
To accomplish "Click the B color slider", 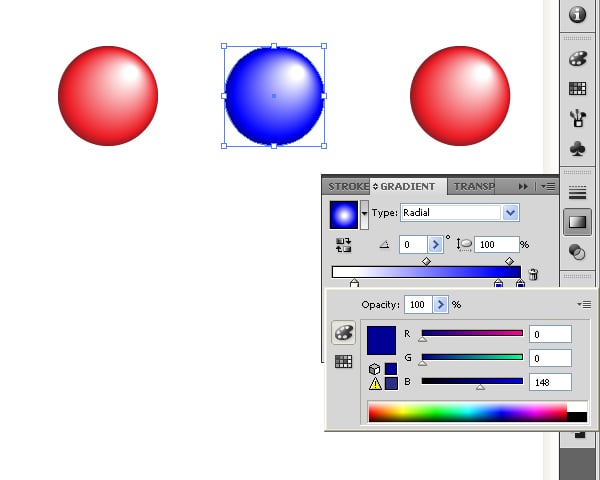I will 472,381.
